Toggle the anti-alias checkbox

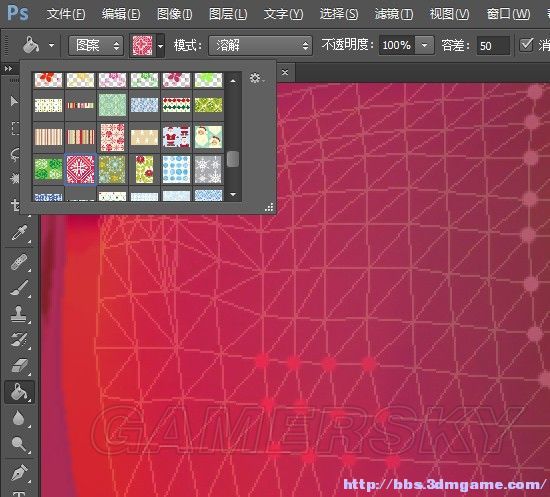tap(526, 45)
